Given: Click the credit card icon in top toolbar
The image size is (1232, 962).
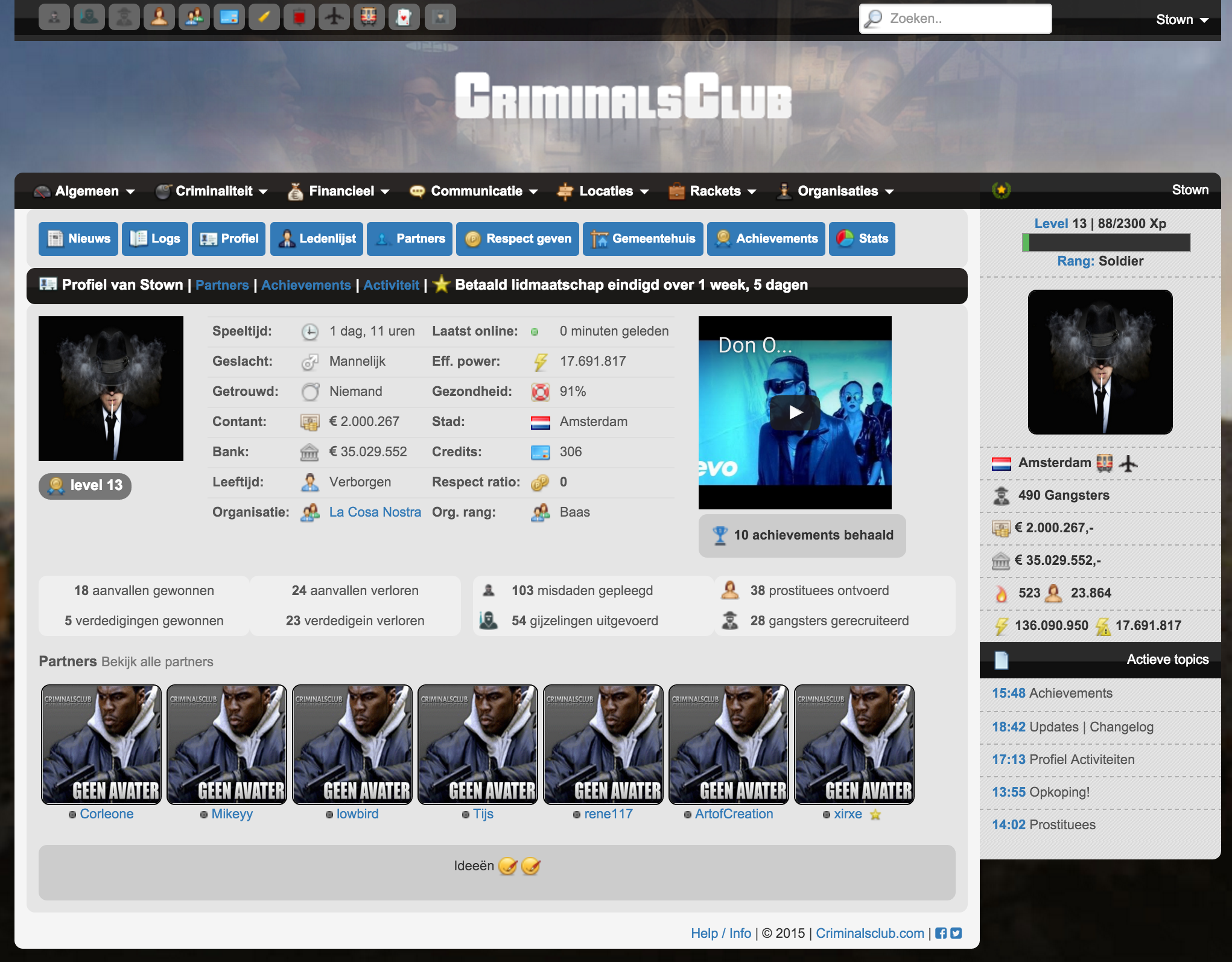Looking at the screenshot, I should pos(229,18).
